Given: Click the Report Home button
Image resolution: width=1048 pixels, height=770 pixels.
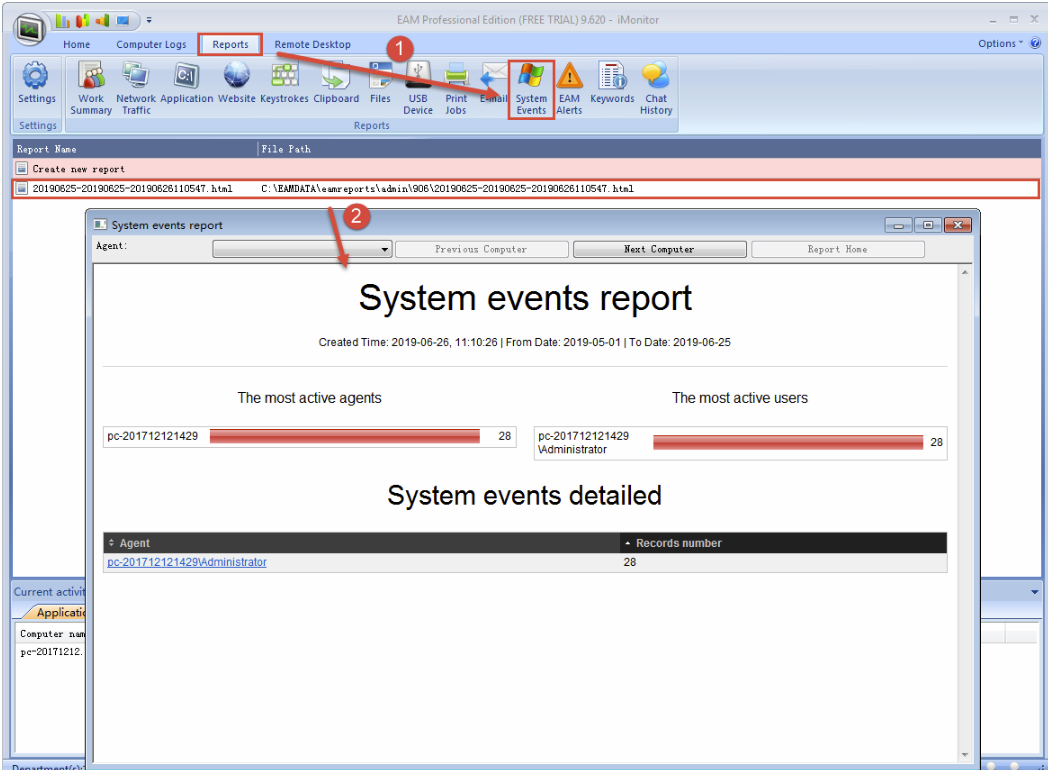Looking at the screenshot, I should coord(837,249).
